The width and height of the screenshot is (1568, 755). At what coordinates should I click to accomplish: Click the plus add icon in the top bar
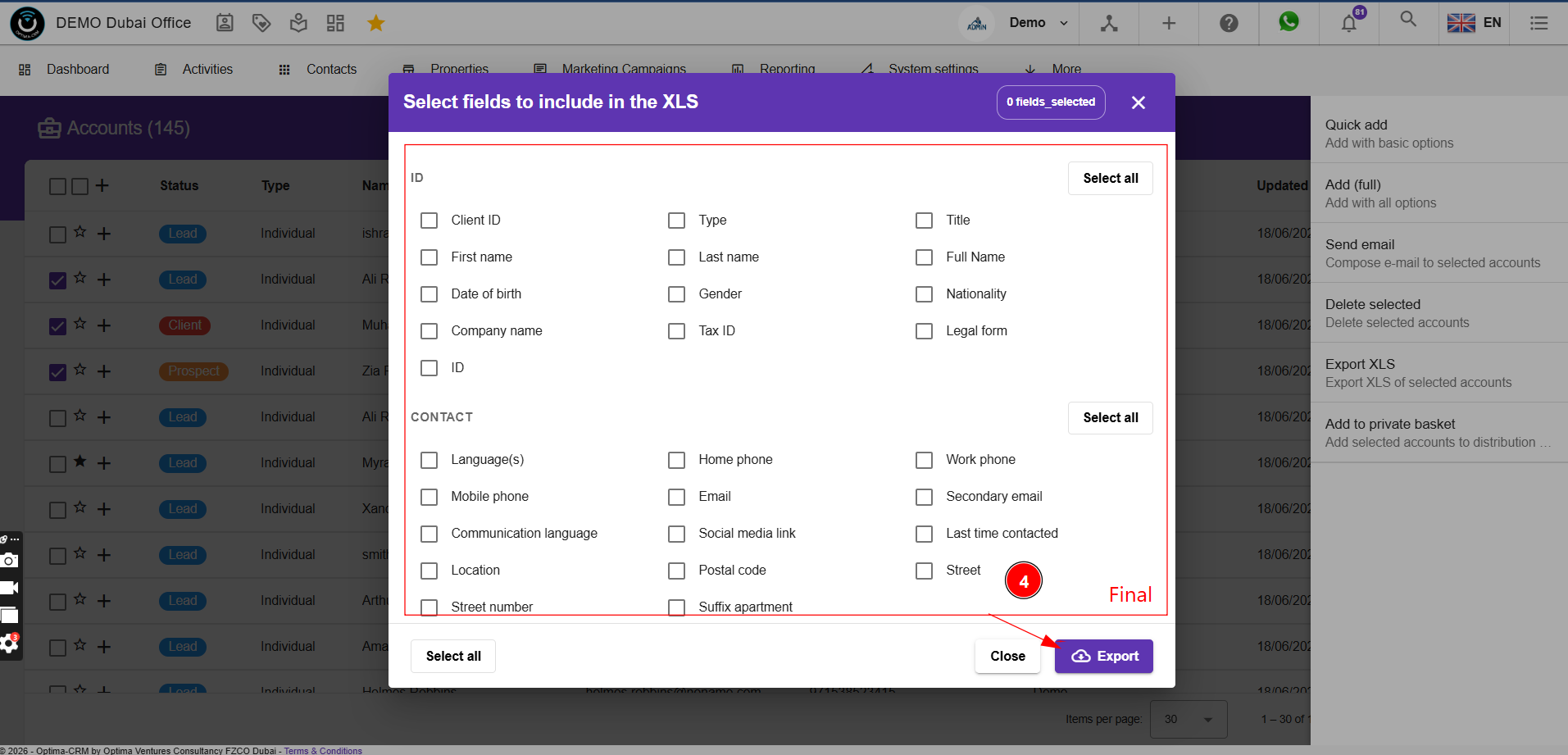tap(1169, 23)
